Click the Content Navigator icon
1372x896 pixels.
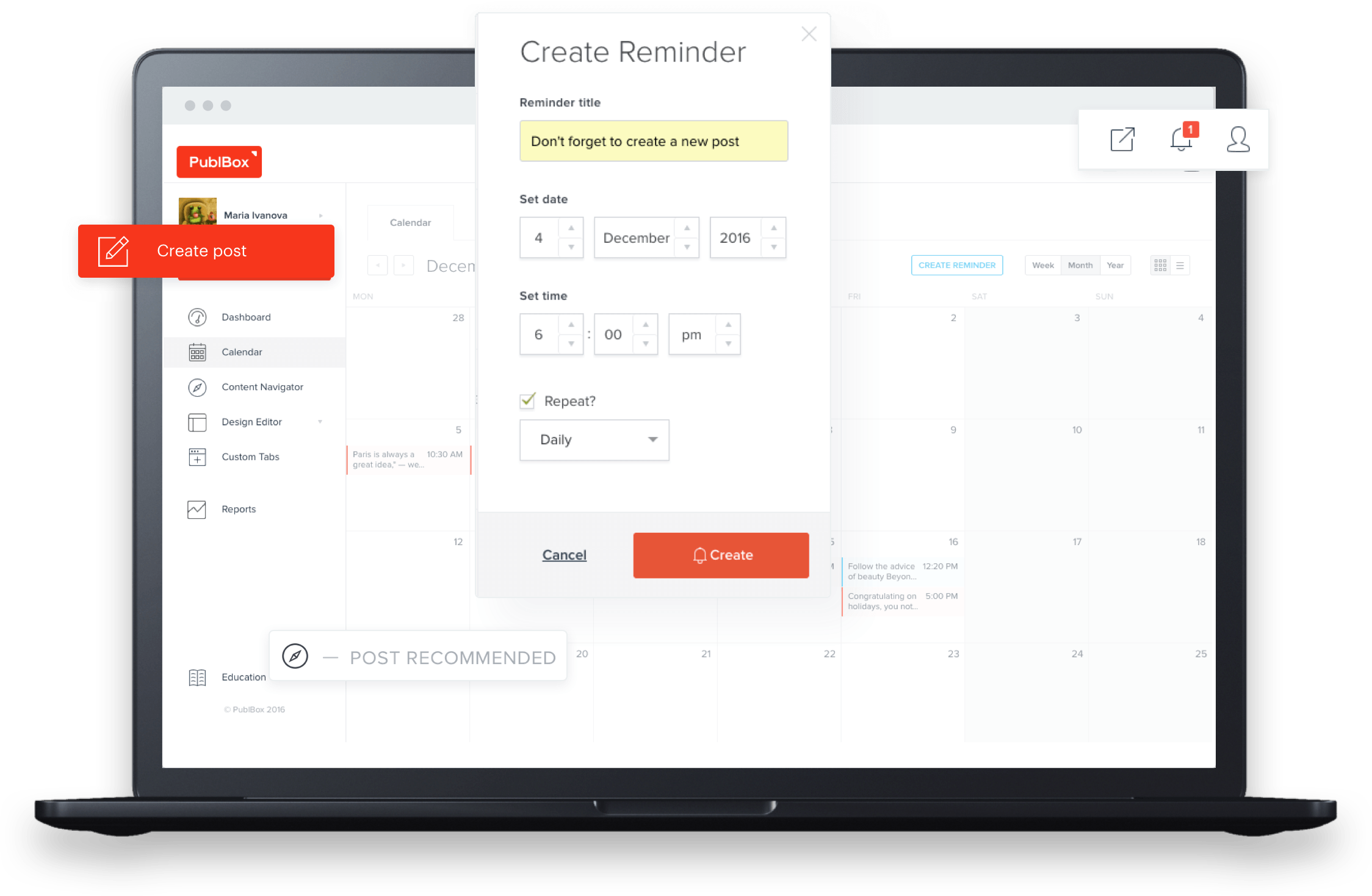tap(197, 387)
